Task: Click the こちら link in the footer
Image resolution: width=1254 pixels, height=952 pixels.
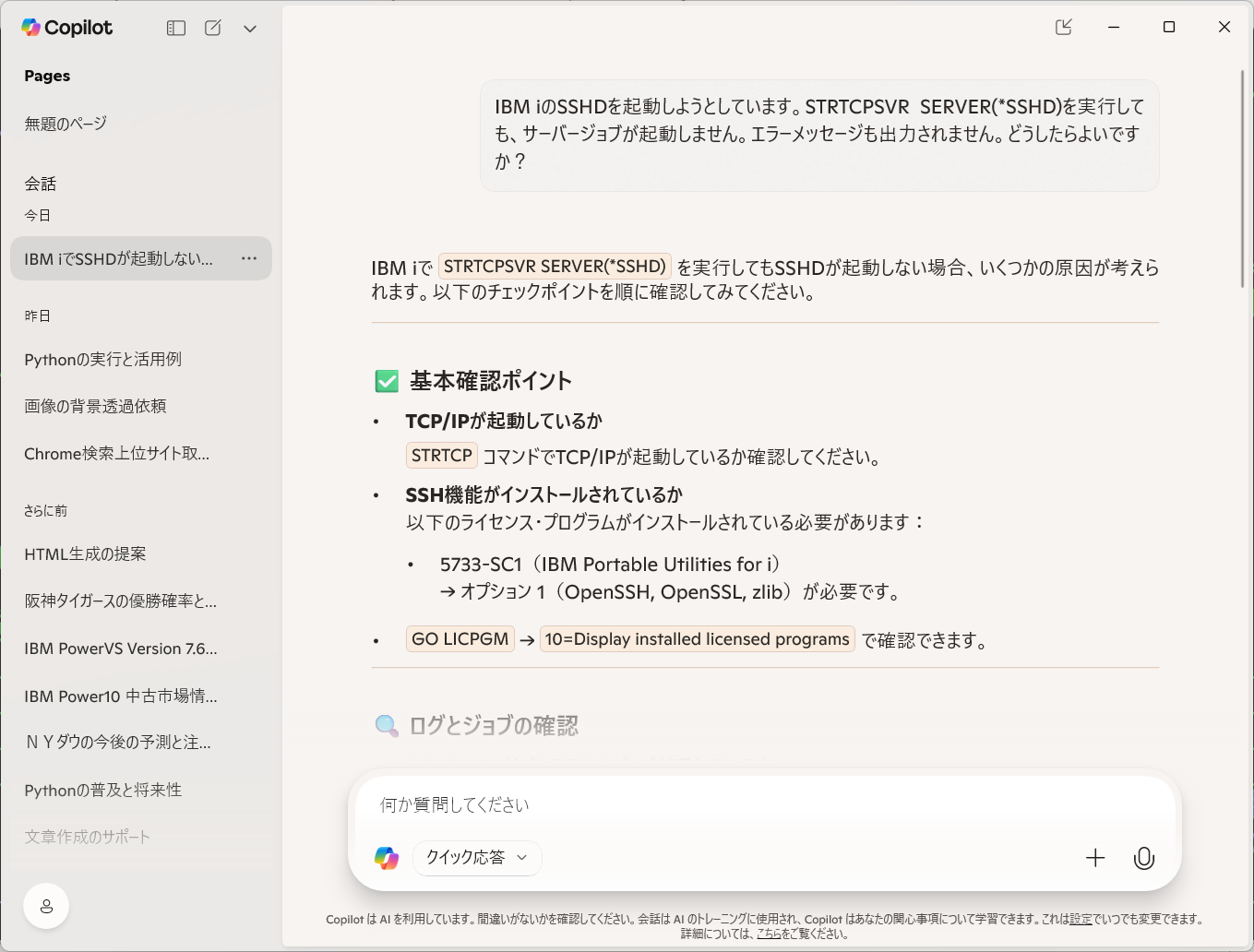Action: pyautogui.click(x=768, y=934)
